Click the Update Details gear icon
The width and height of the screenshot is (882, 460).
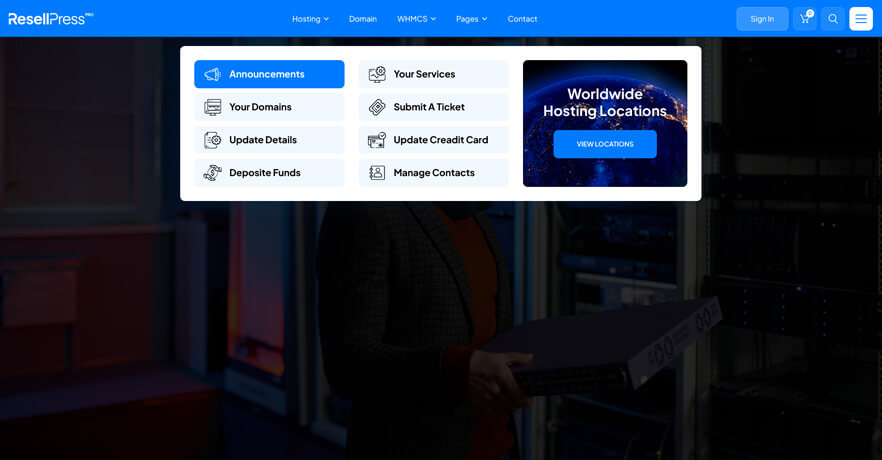pos(213,140)
